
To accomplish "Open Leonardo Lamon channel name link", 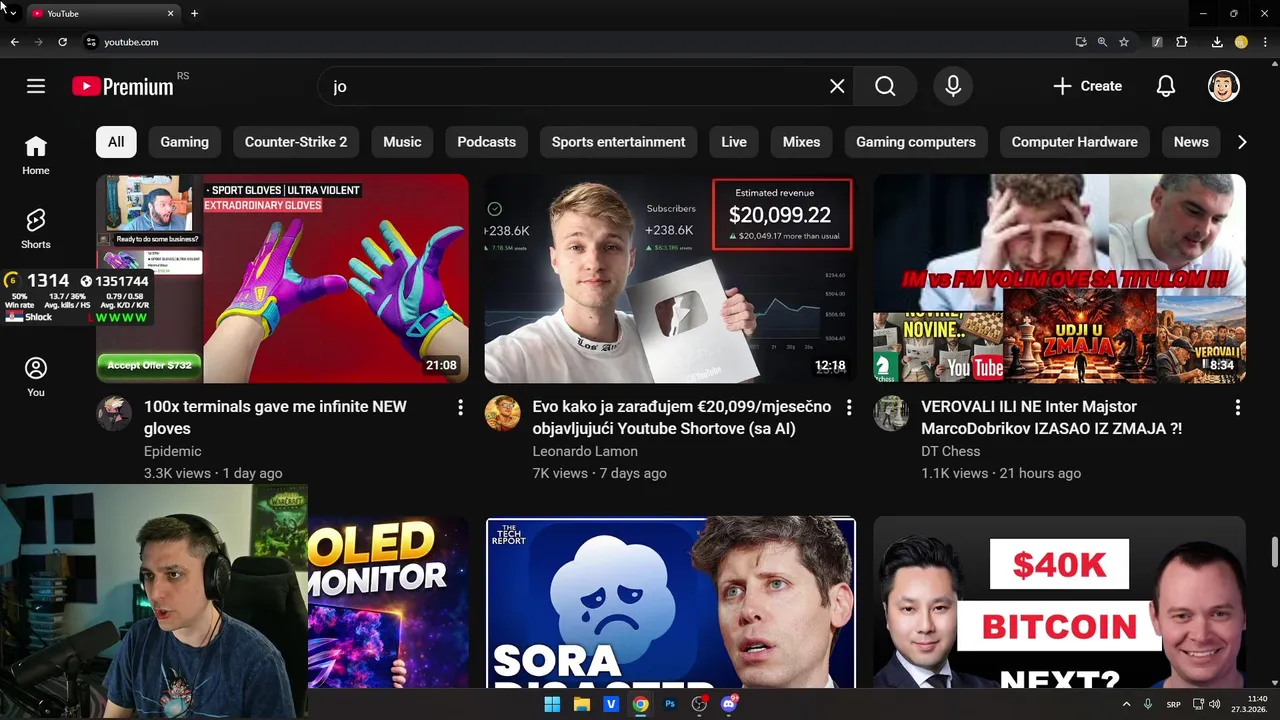I will coord(585,451).
